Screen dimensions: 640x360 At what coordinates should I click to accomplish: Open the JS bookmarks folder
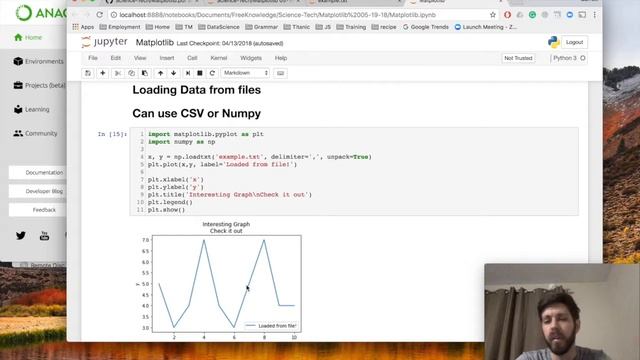pyautogui.click(x=323, y=27)
